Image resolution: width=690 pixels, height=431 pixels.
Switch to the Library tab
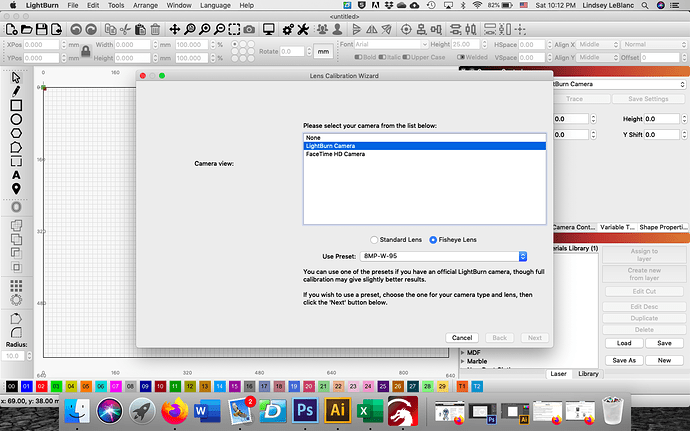pos(588,374)
